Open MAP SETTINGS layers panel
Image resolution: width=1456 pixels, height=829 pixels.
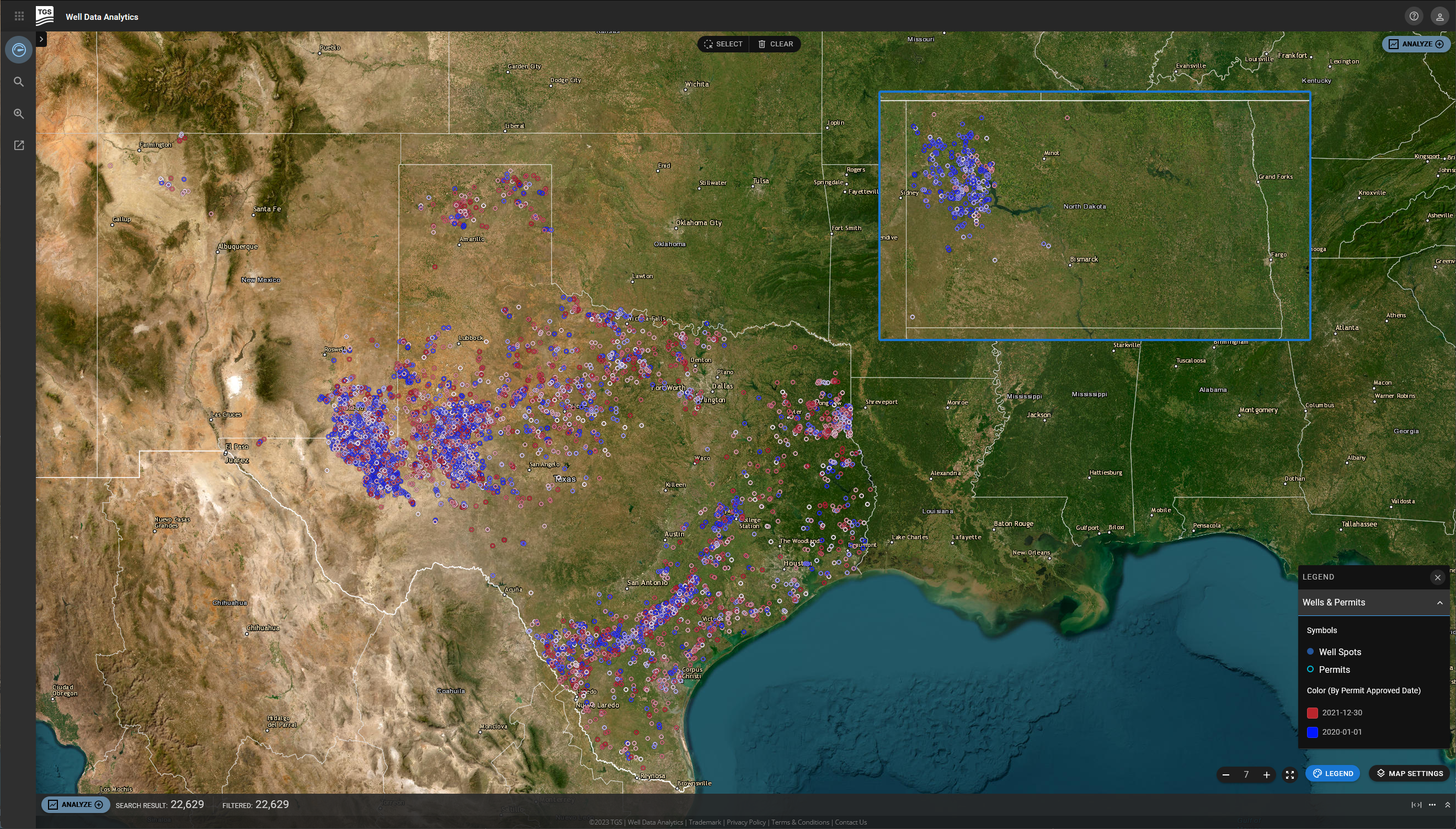click(1409, 773)
